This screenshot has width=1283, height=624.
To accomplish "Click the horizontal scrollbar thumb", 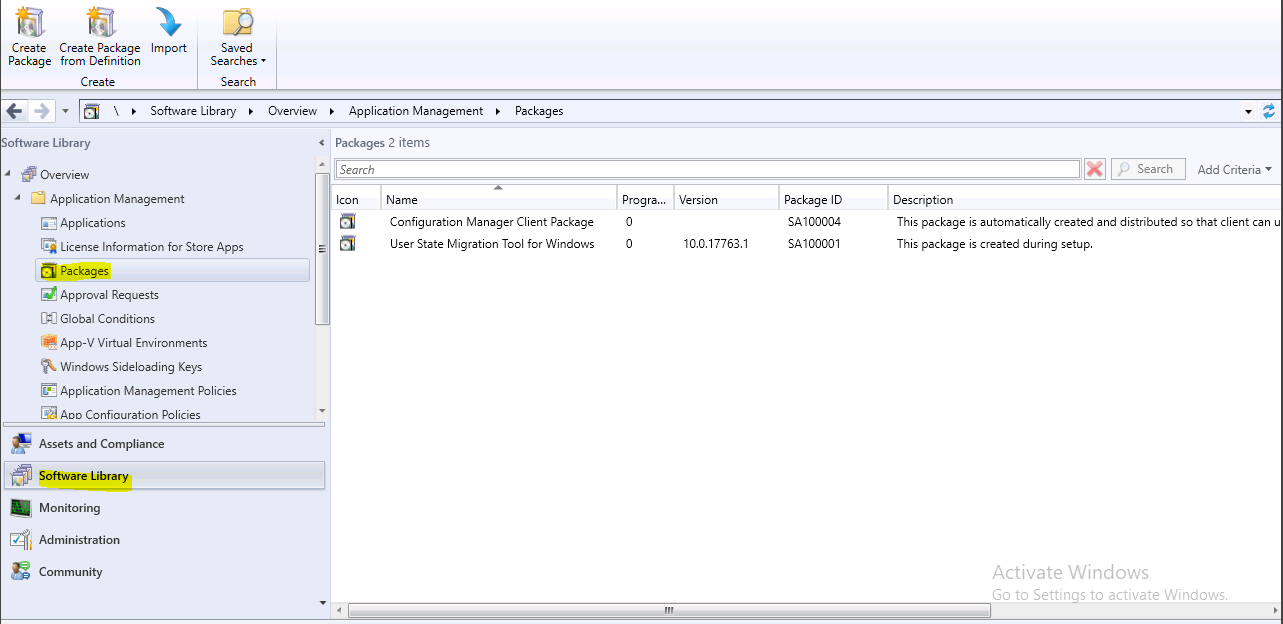I will pyautogui.click(x=668, y=610).
